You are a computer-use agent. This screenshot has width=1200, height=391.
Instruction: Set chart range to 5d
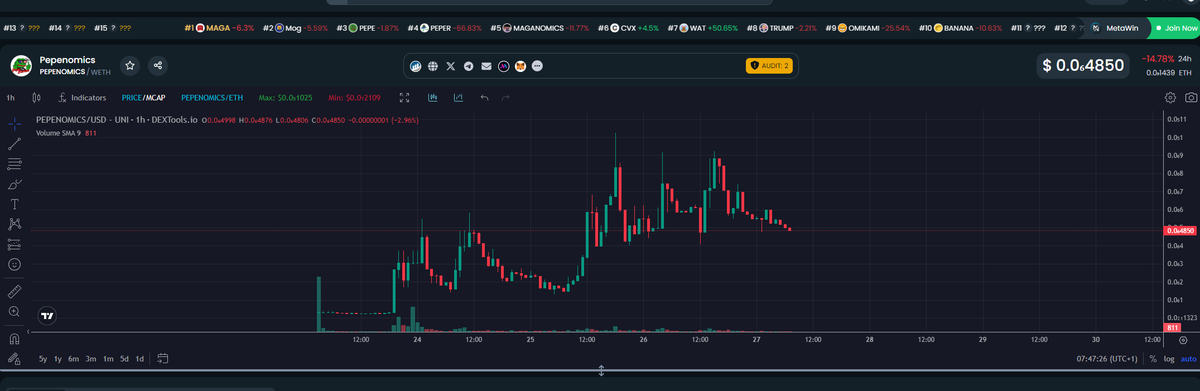[124, 358]
